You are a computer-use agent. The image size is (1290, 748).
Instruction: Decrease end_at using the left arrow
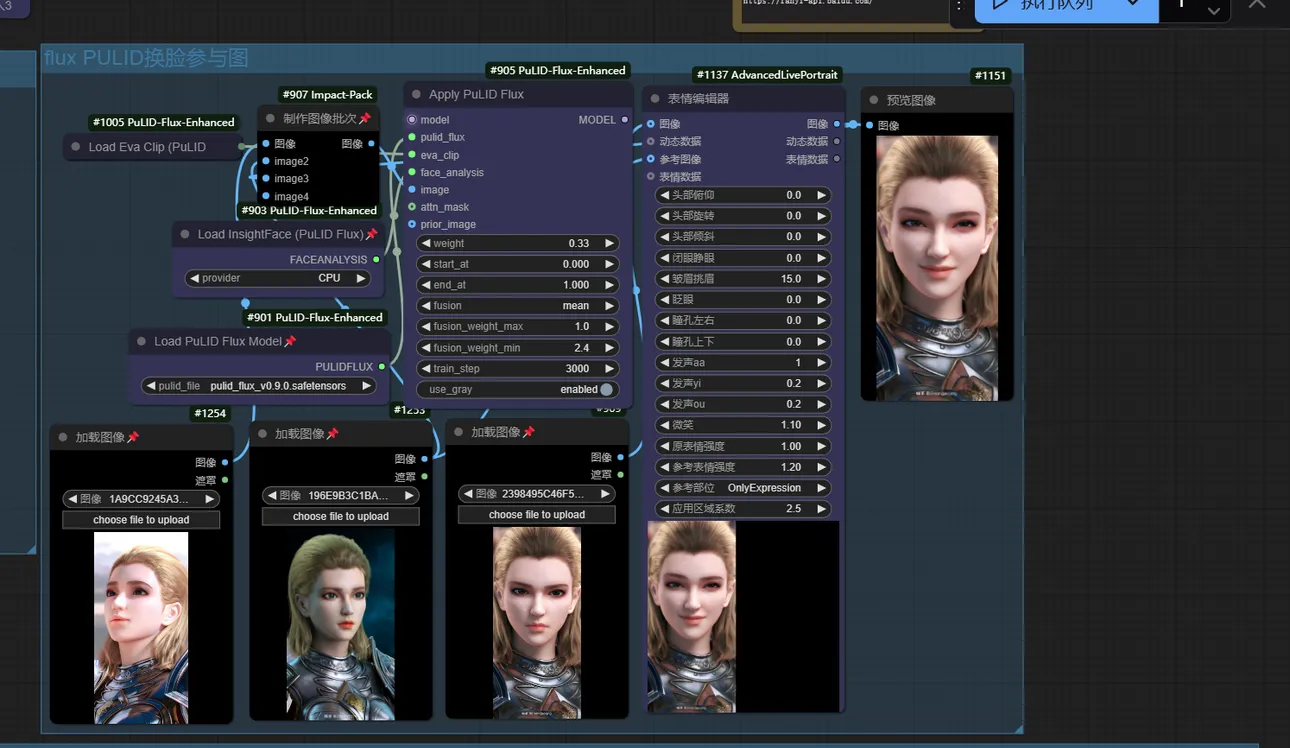tap(426, 285)
